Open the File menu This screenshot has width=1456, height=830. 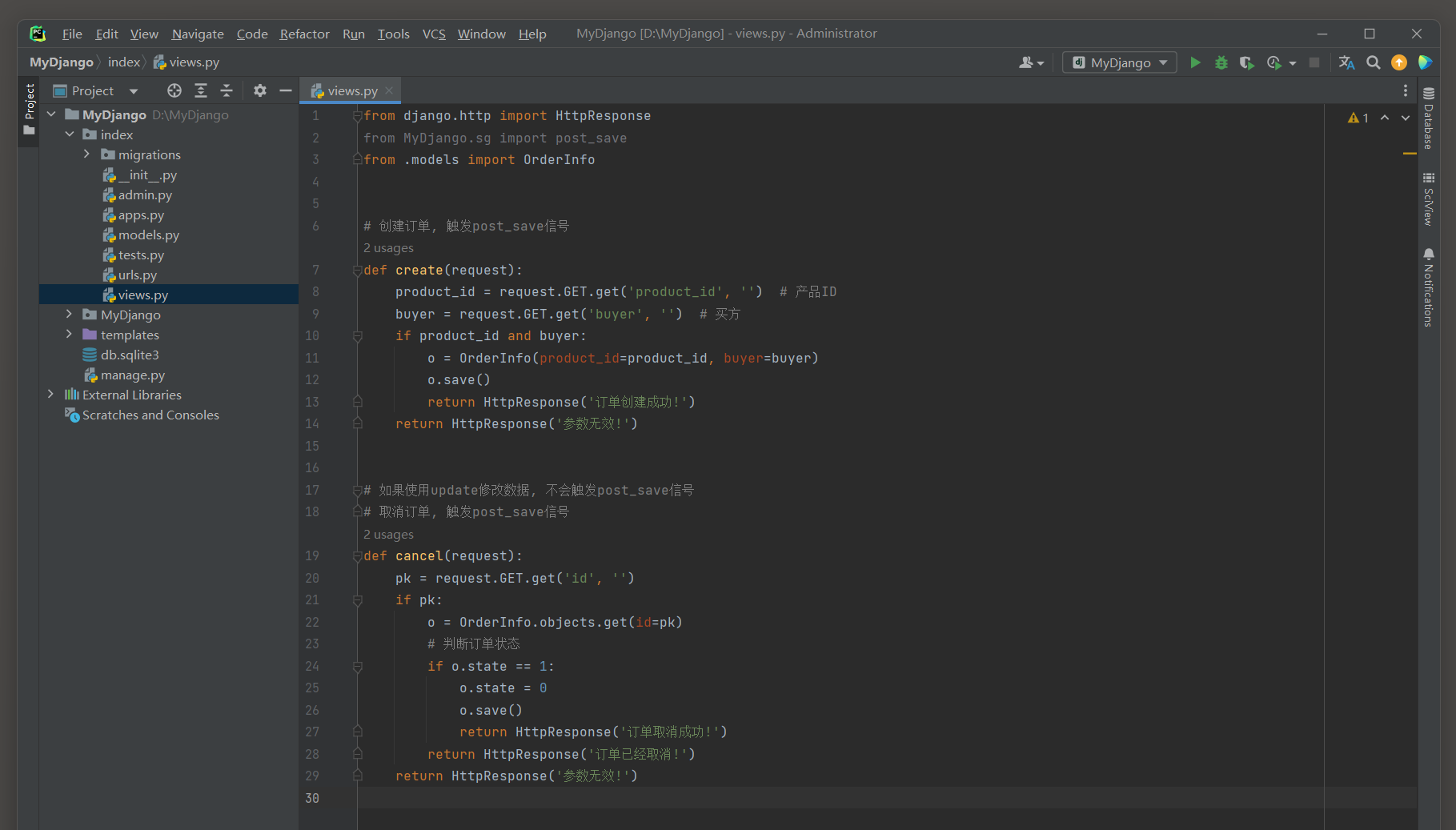[72, 34]
